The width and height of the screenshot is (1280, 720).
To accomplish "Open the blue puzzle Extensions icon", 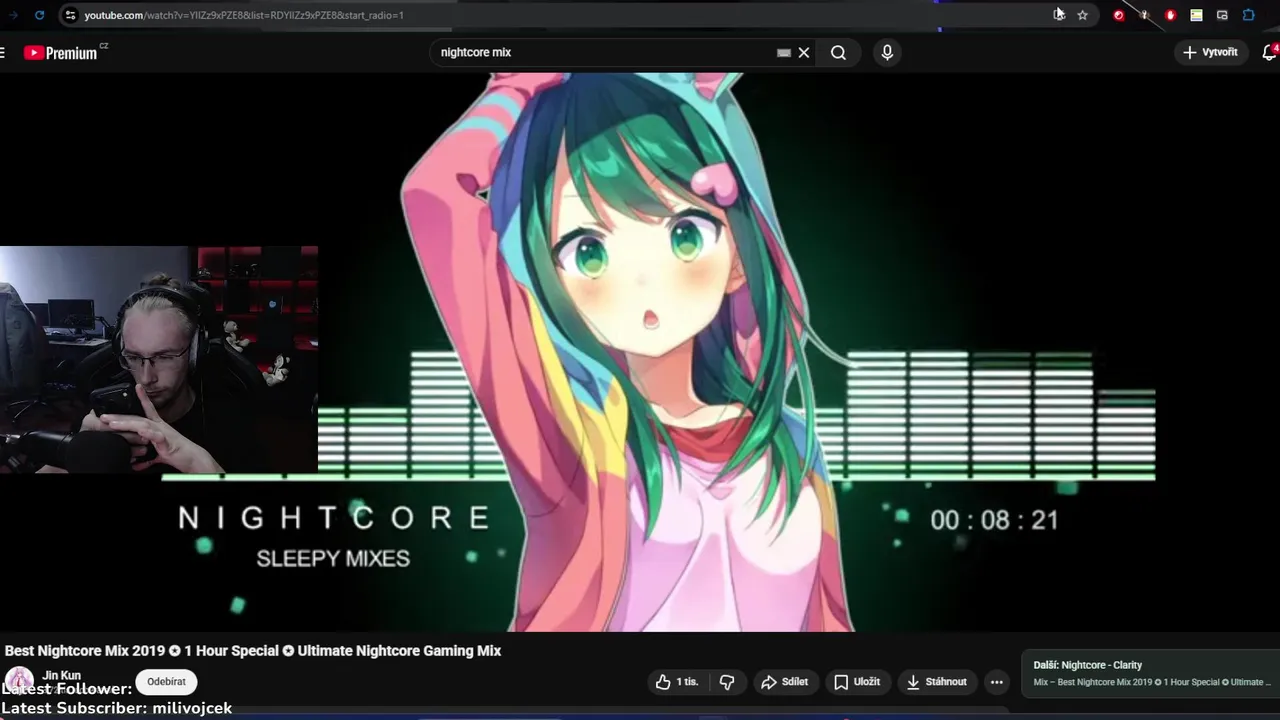I will tap(1248, 15).
